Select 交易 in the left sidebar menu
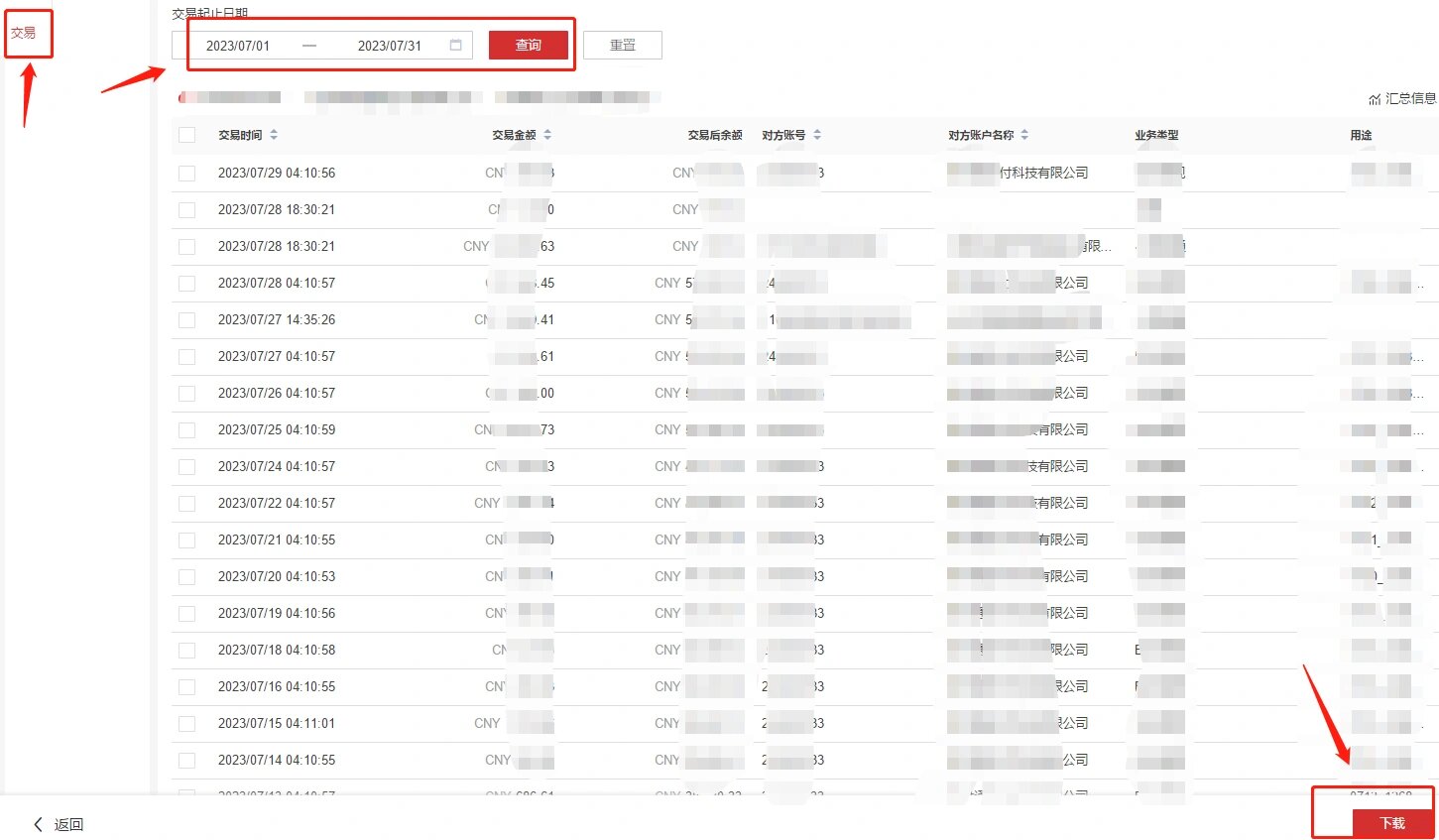 pyautogui.click(x=27, y=32)
